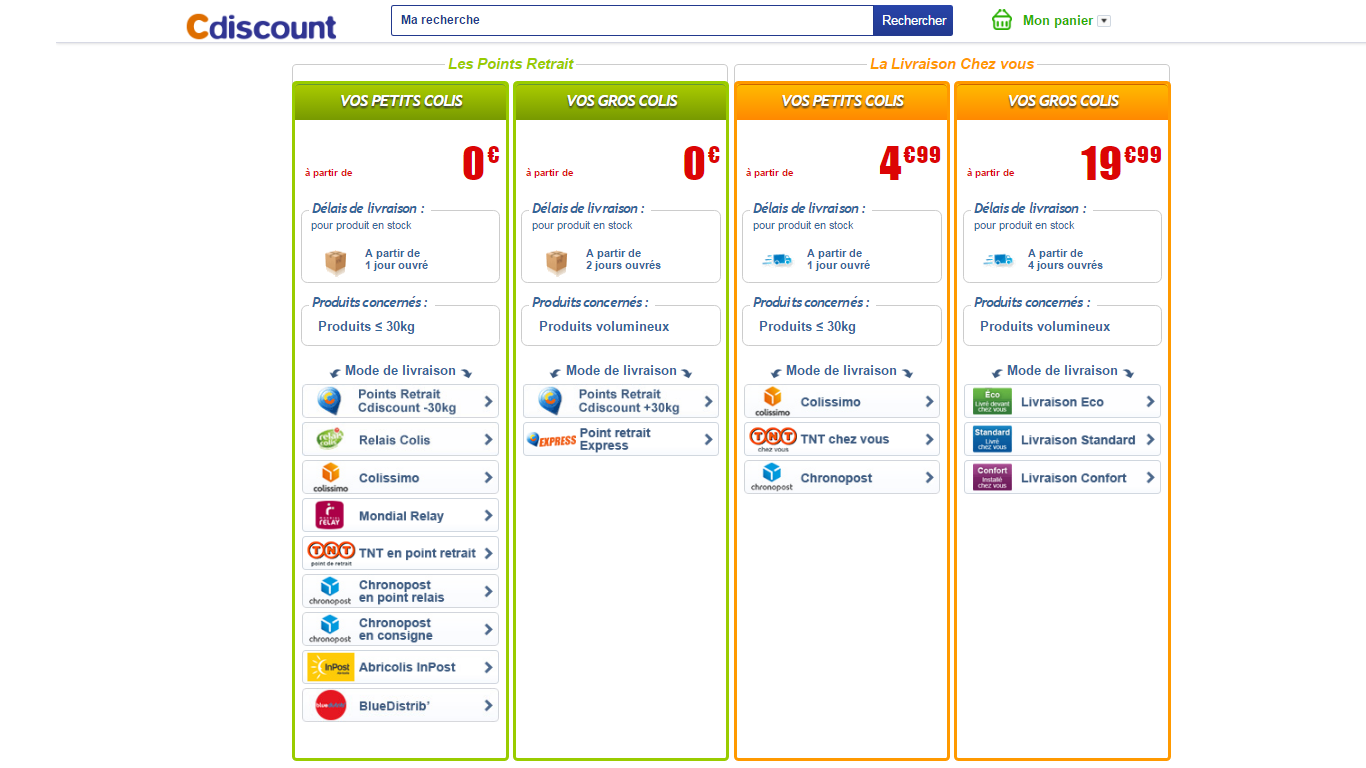The width and height of the screenshot is (1366, 768).
Task: Click the Relais Colis logo icon
Action: [330, 439]
